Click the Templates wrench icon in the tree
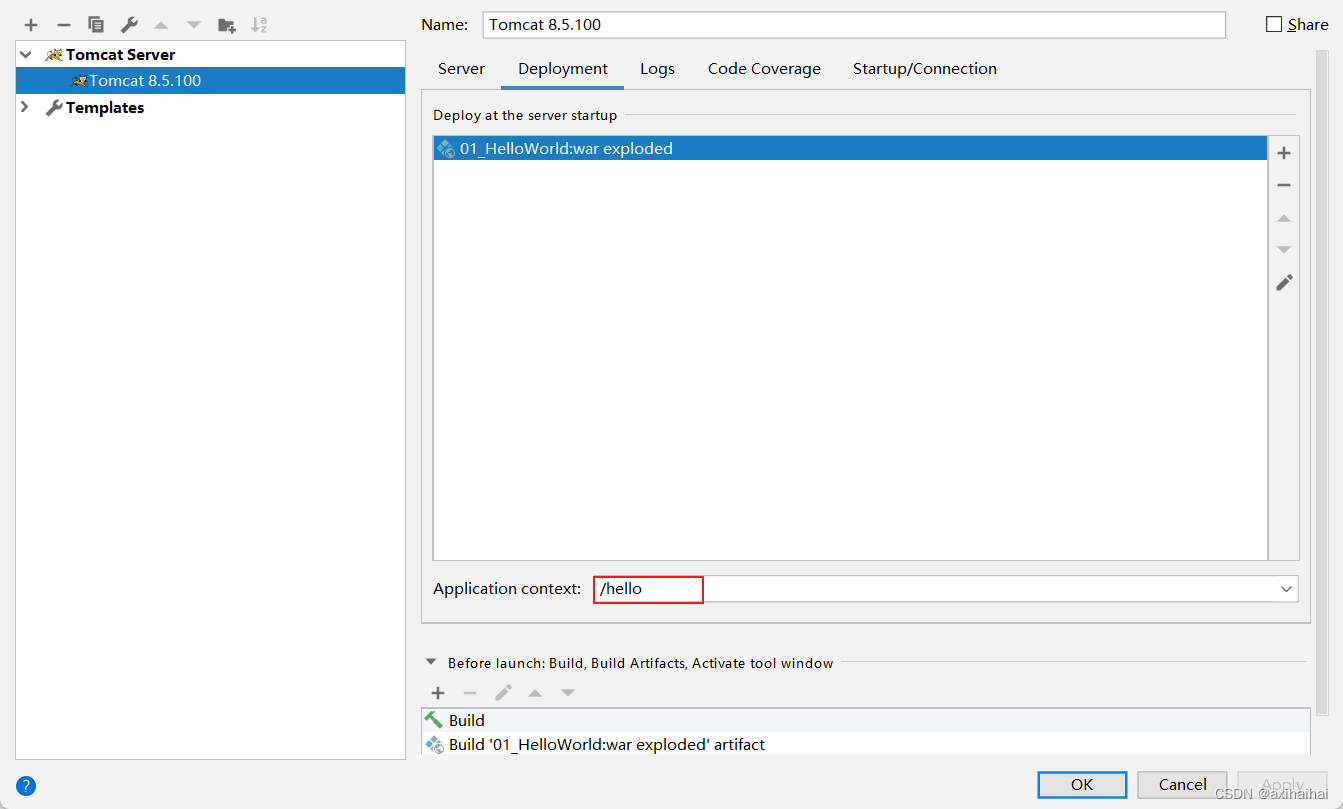Viewport: 1343px width, 809px height. [54, 108]
